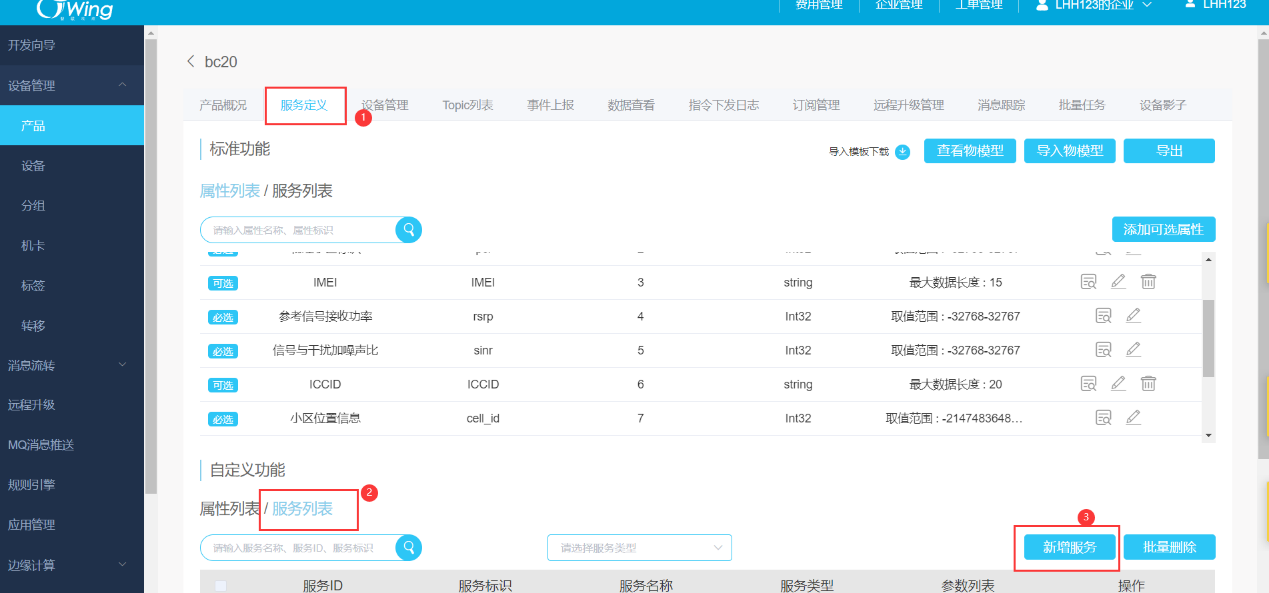1269x593 pixels.
Task: Focus the custom service name search field
Action: [299, 547]
